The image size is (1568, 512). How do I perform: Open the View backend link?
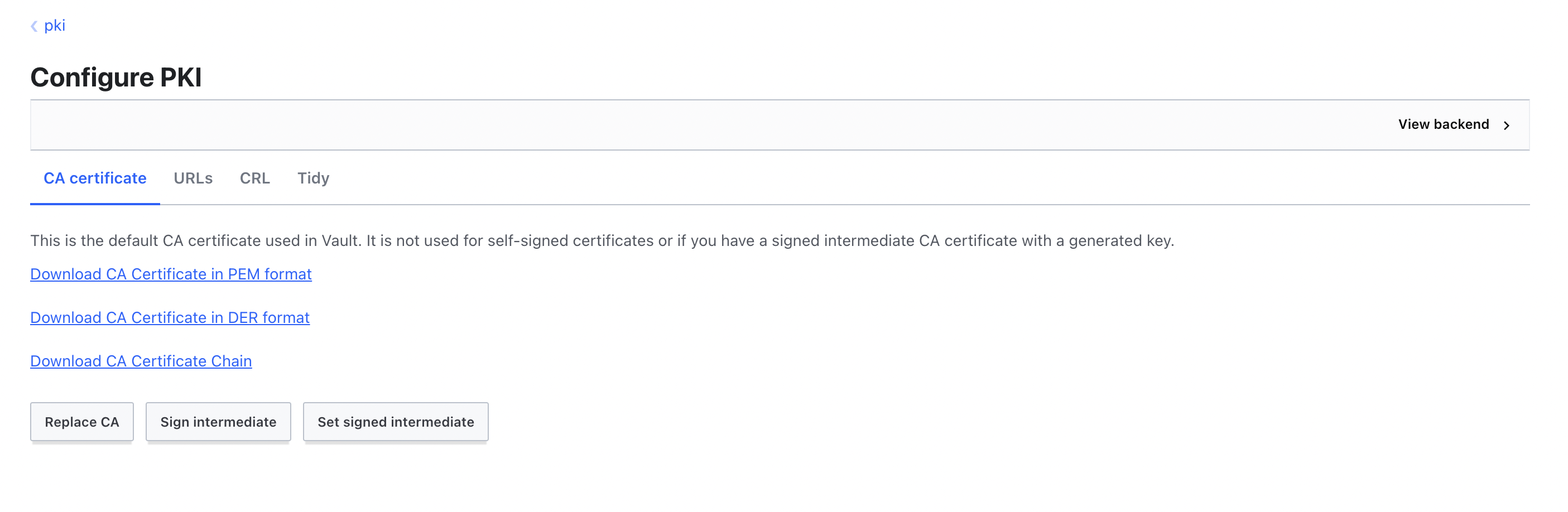(x=1443, y=125)
